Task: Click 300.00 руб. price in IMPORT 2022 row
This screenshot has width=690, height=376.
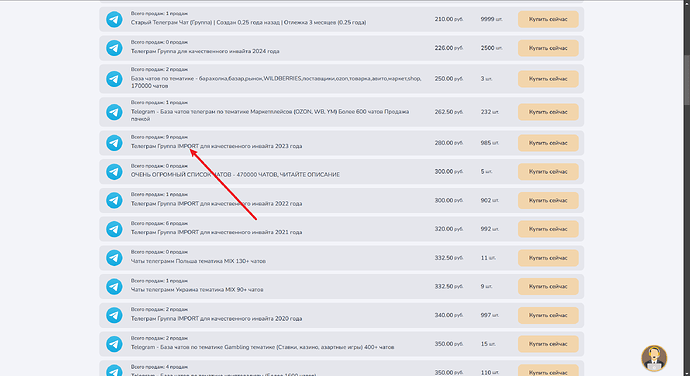Action: point(449,200)
